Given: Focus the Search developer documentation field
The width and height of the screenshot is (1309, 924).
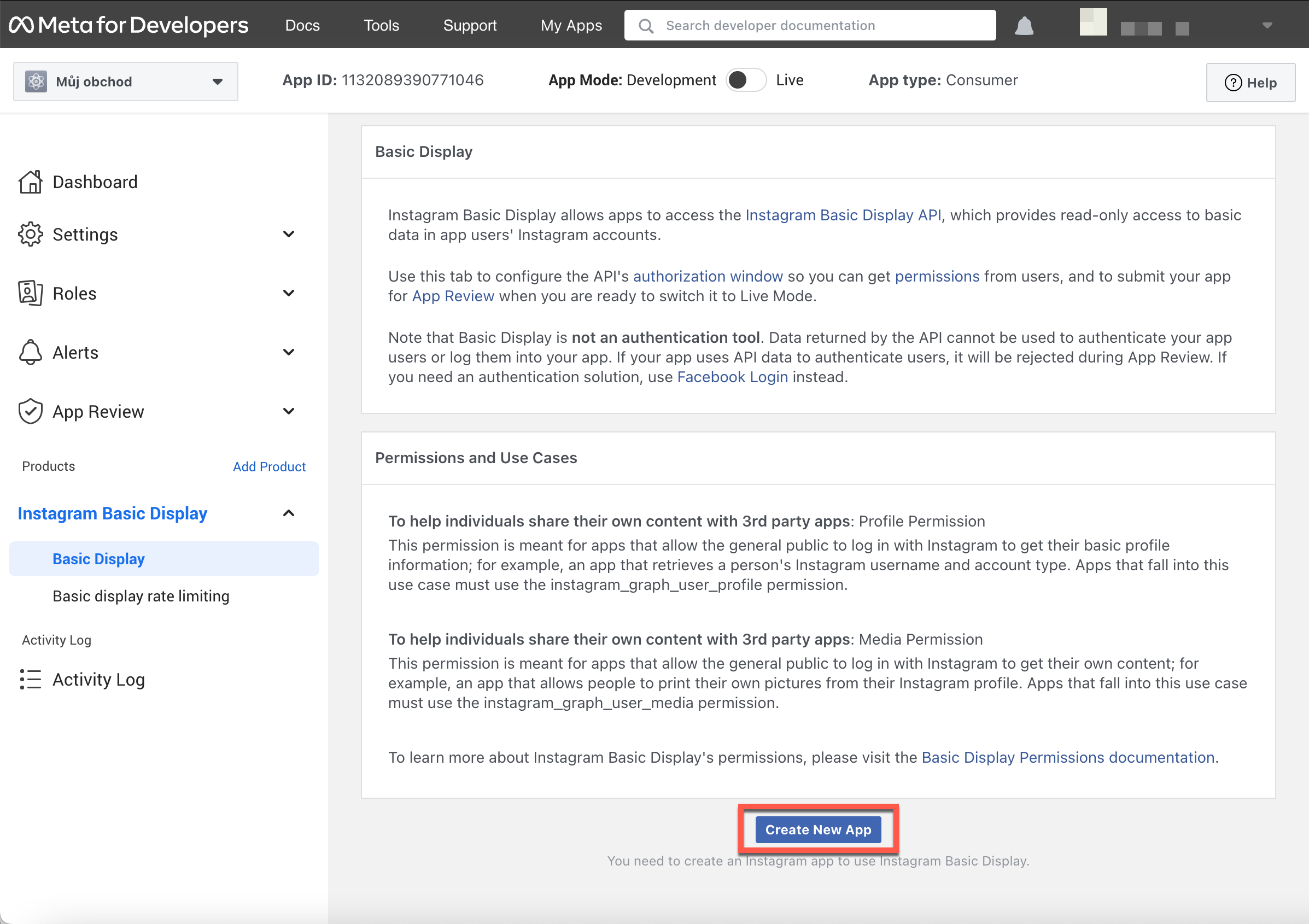Looking at the screenshot, I should [810, 25].
